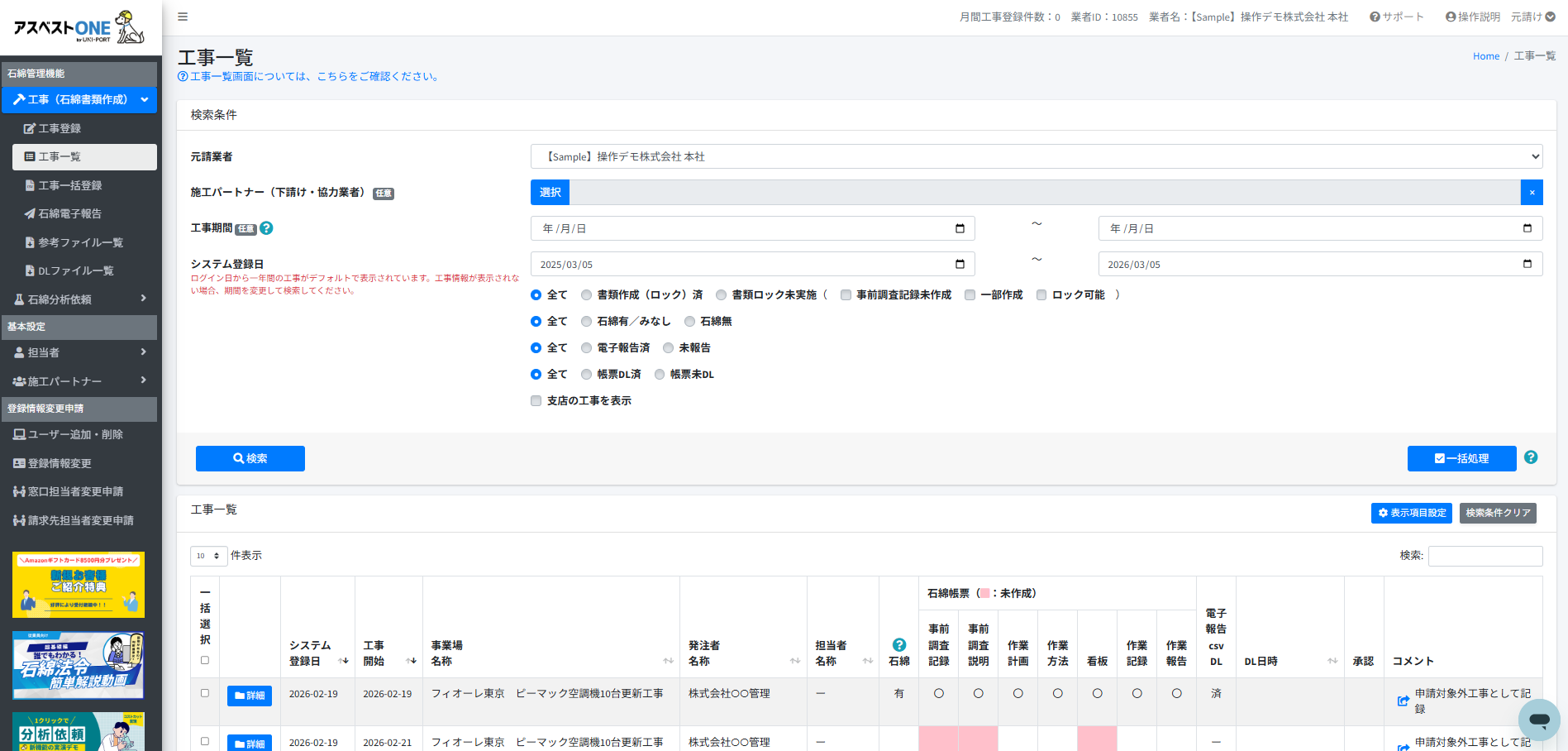Click the 表示項目設定 button

pyautogui.click(x=1411, y=513)
